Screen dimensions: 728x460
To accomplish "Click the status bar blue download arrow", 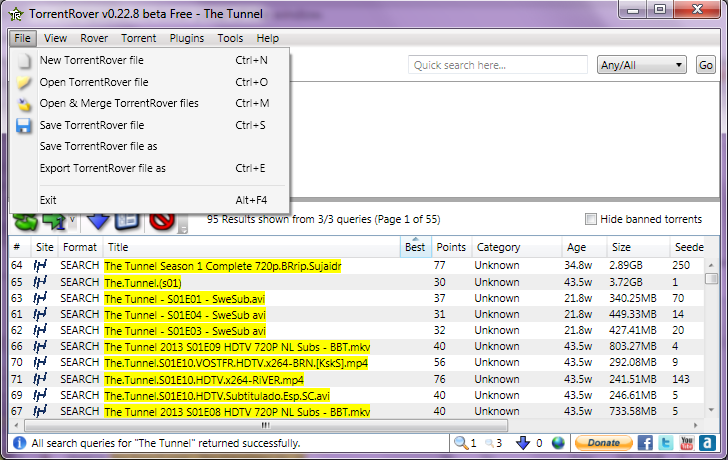I will (523, 443).
